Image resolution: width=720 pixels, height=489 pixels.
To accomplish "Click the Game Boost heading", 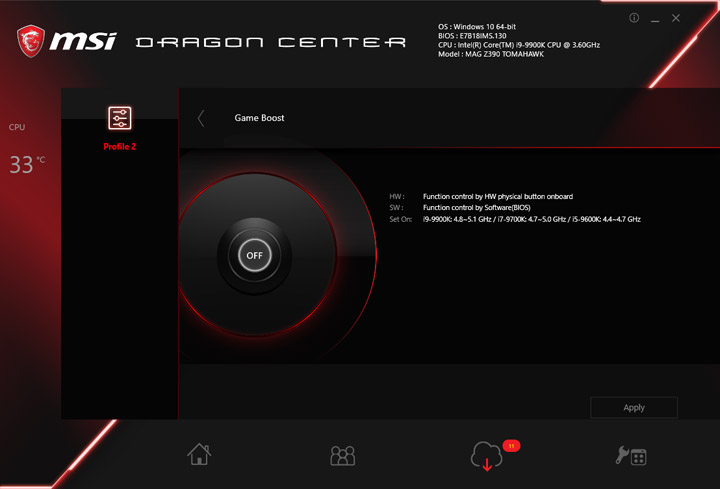I will [259, 118].
